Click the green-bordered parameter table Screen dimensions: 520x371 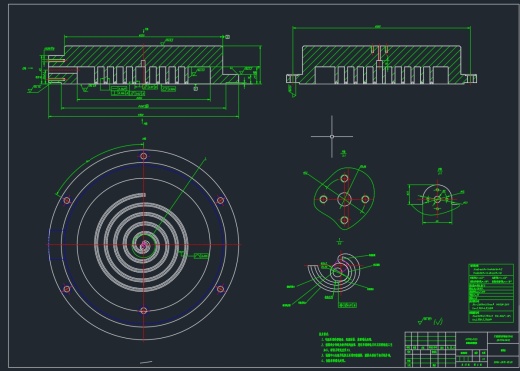click(491, 293)
